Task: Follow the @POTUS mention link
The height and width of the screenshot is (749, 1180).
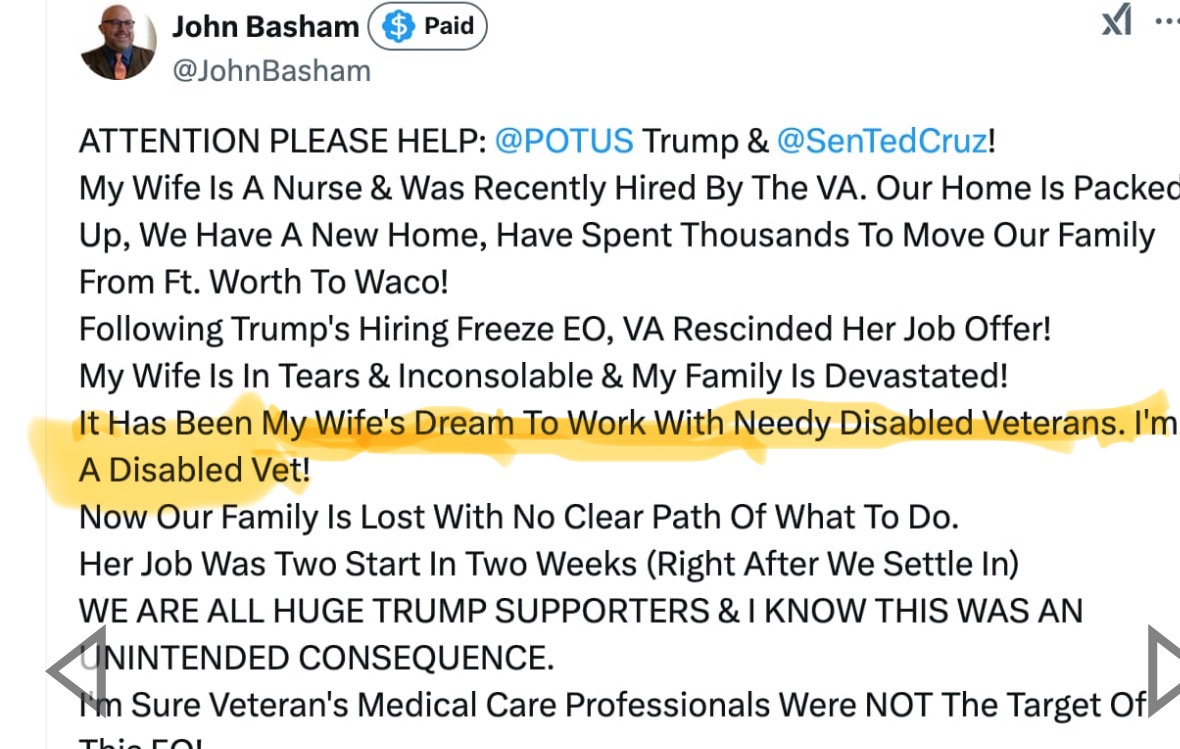Action: (x=564, y=141)
